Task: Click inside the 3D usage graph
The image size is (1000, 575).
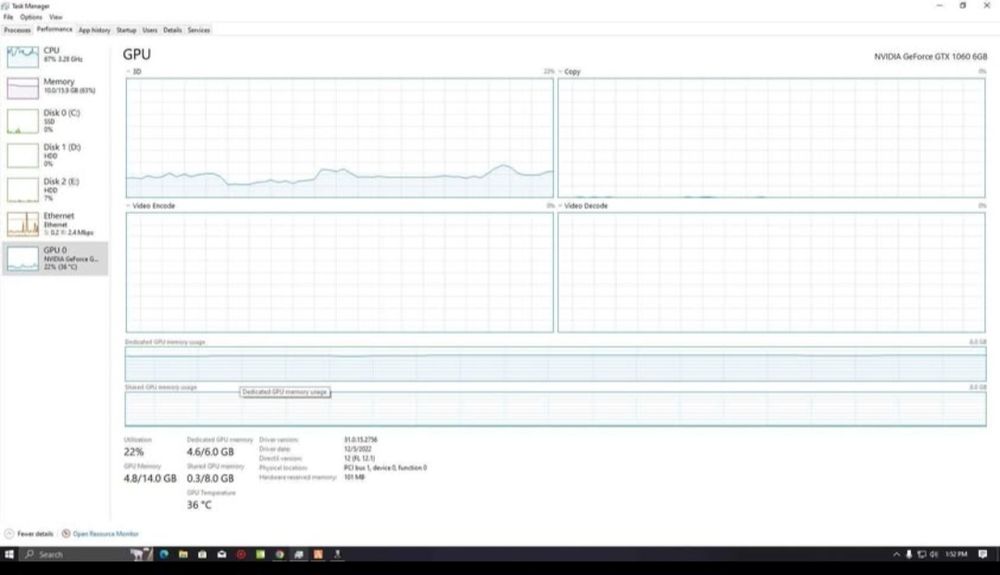Action: [x=339, y=138]
